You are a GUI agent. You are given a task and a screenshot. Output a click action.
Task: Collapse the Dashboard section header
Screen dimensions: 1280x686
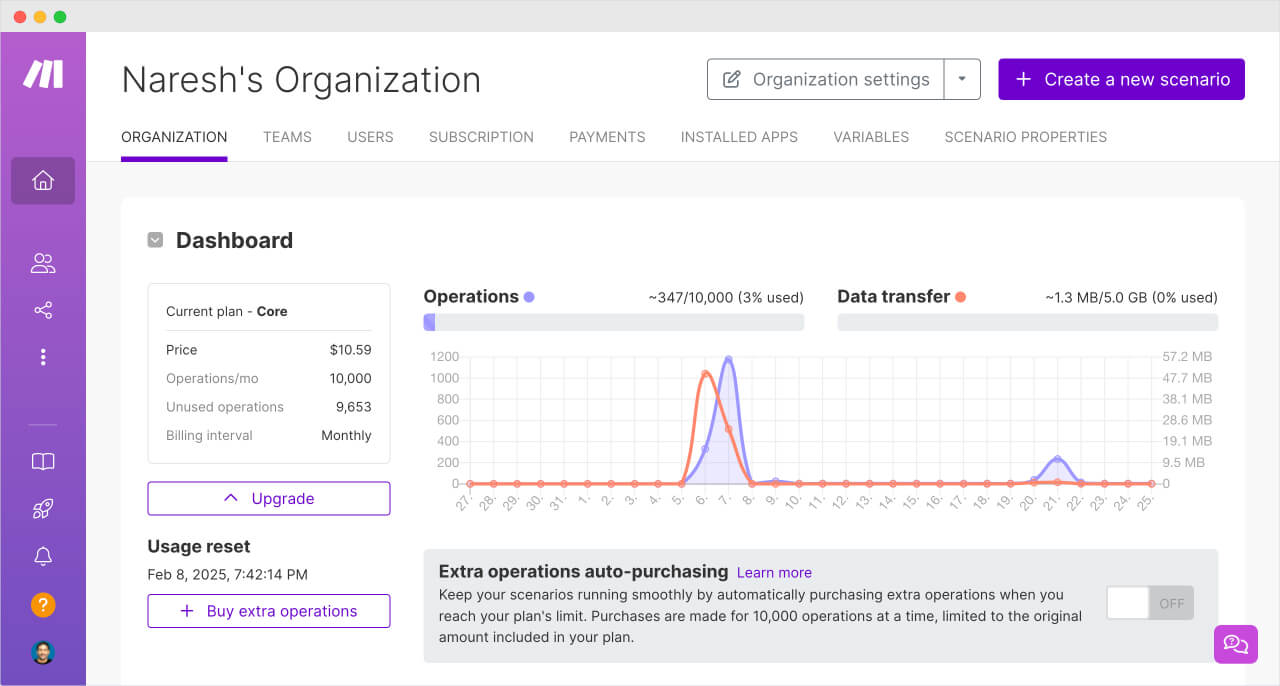[x=155, y=240]
